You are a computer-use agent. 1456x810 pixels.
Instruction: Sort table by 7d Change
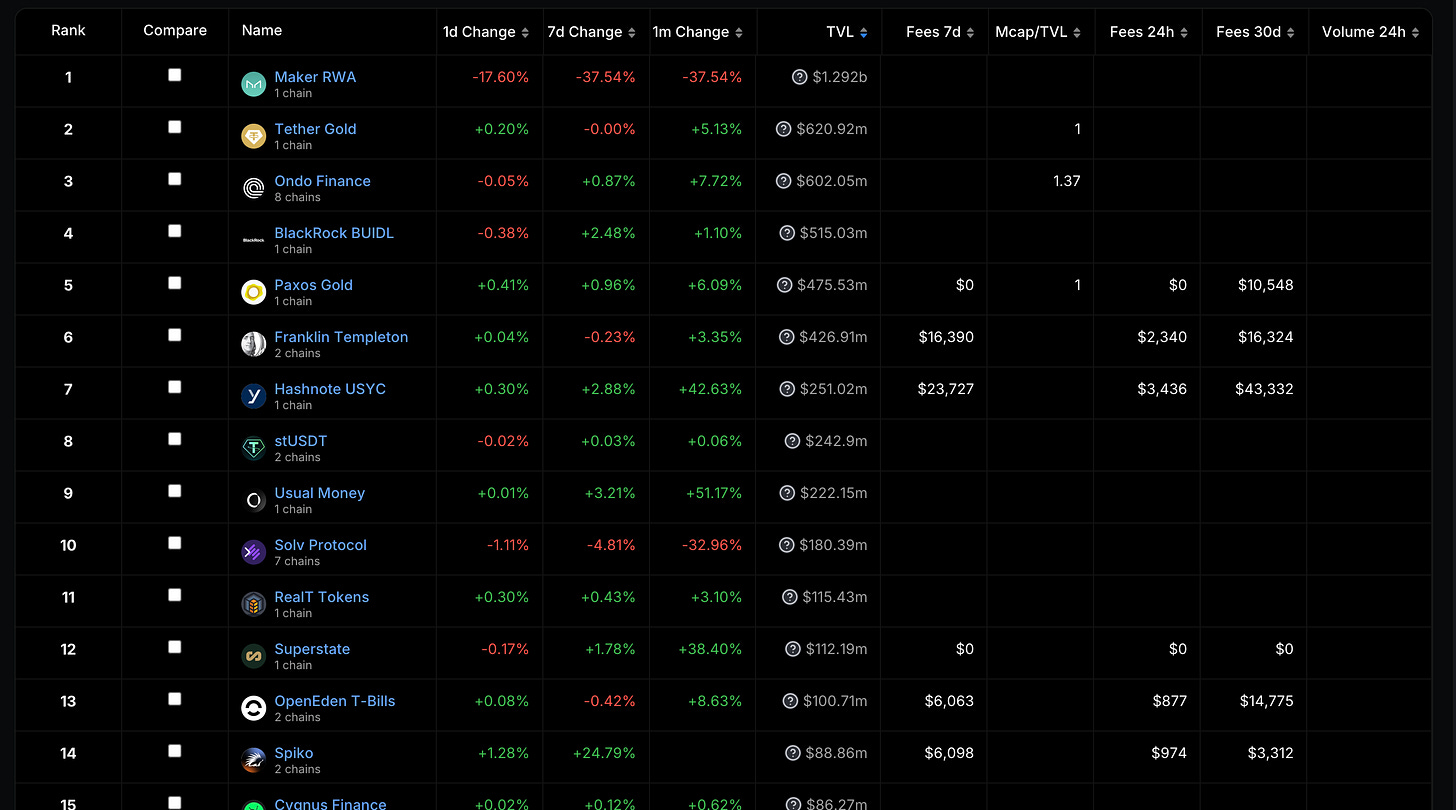592,32
